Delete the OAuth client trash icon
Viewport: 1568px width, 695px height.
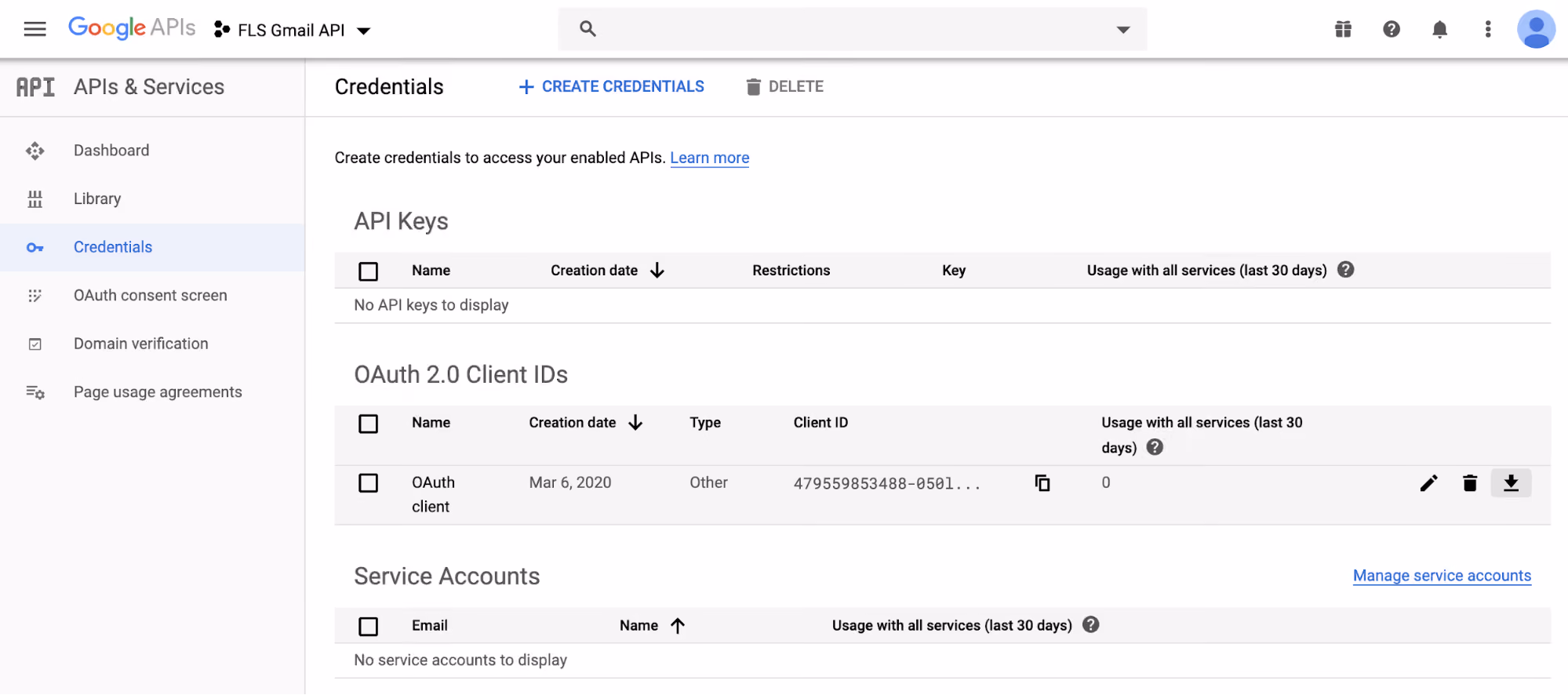pyautogui.click(x=1470, y=483)
